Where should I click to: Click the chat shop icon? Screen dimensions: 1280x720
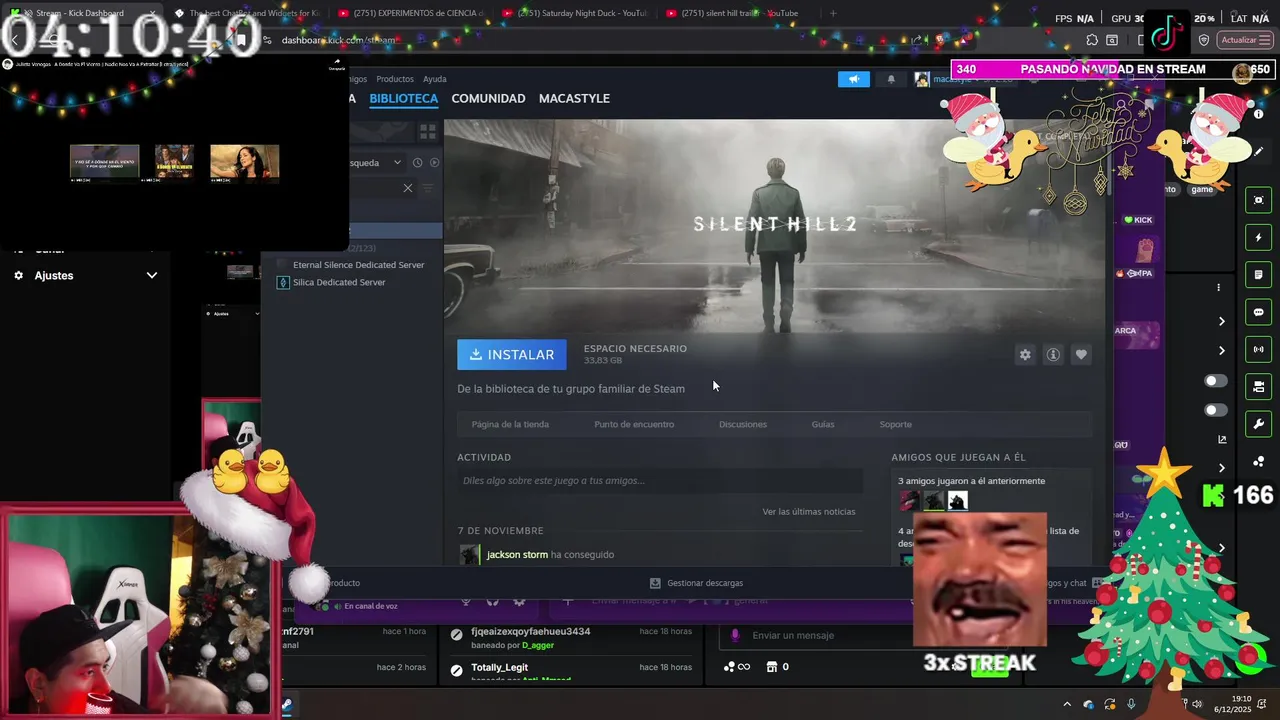click(772, 667)
